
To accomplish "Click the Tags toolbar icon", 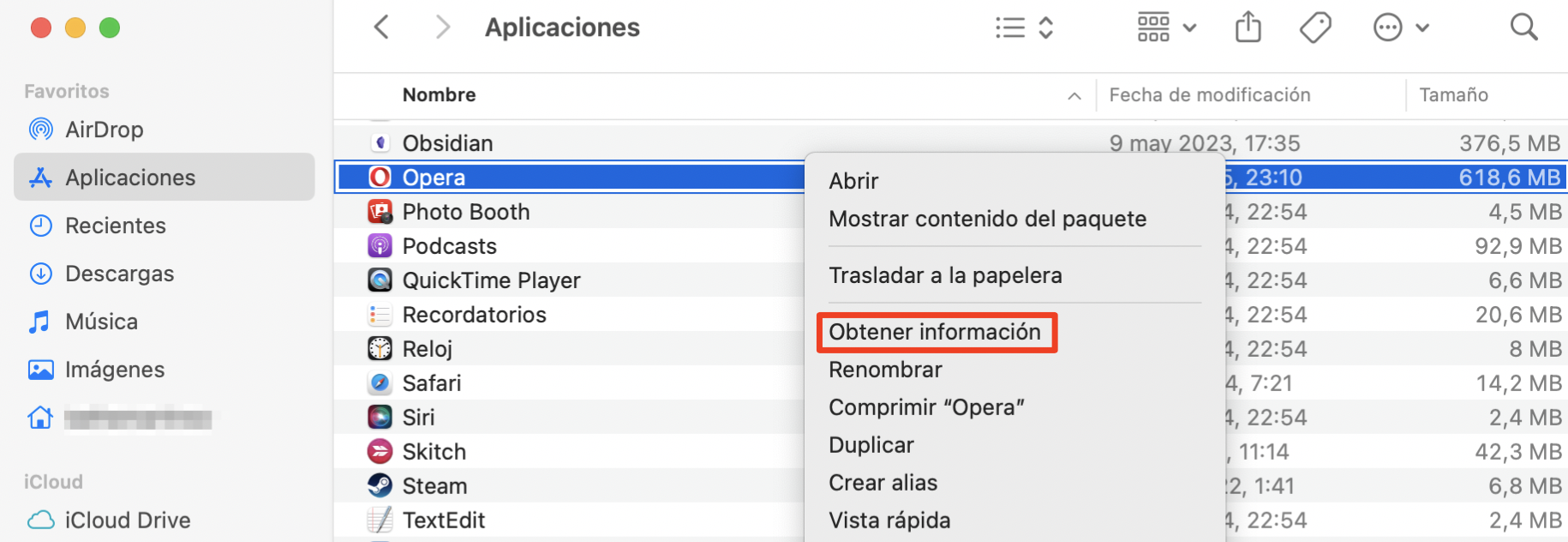I will point(1315,27).
